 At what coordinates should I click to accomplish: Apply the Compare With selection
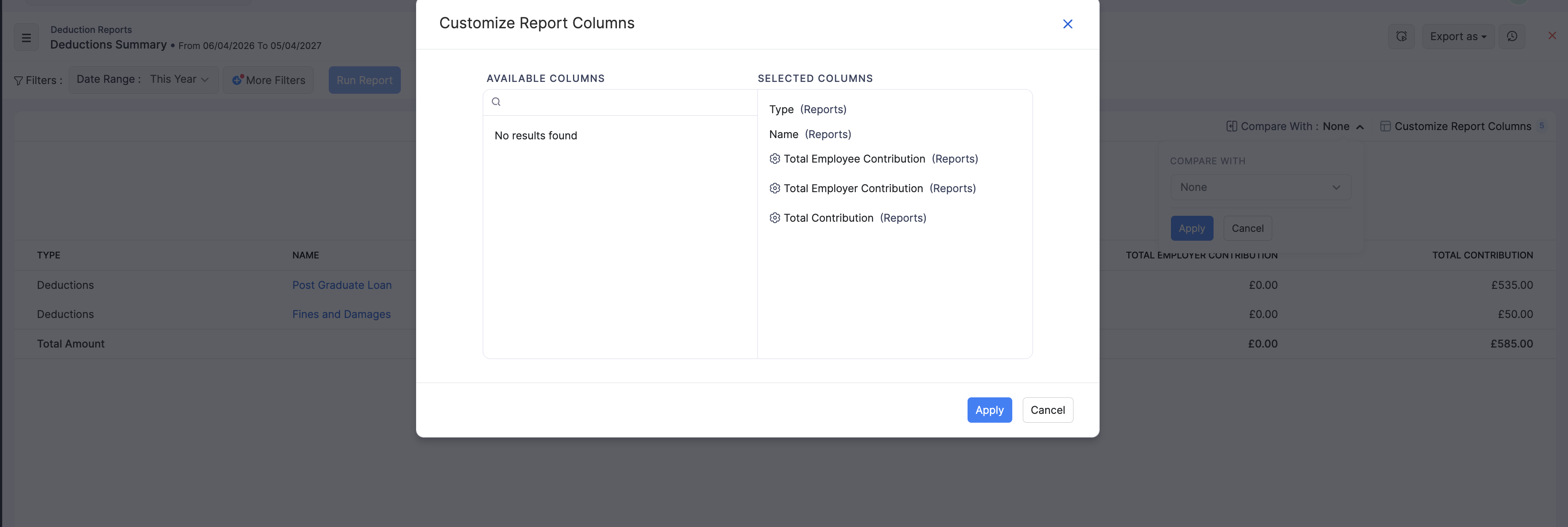[1191, 228]
